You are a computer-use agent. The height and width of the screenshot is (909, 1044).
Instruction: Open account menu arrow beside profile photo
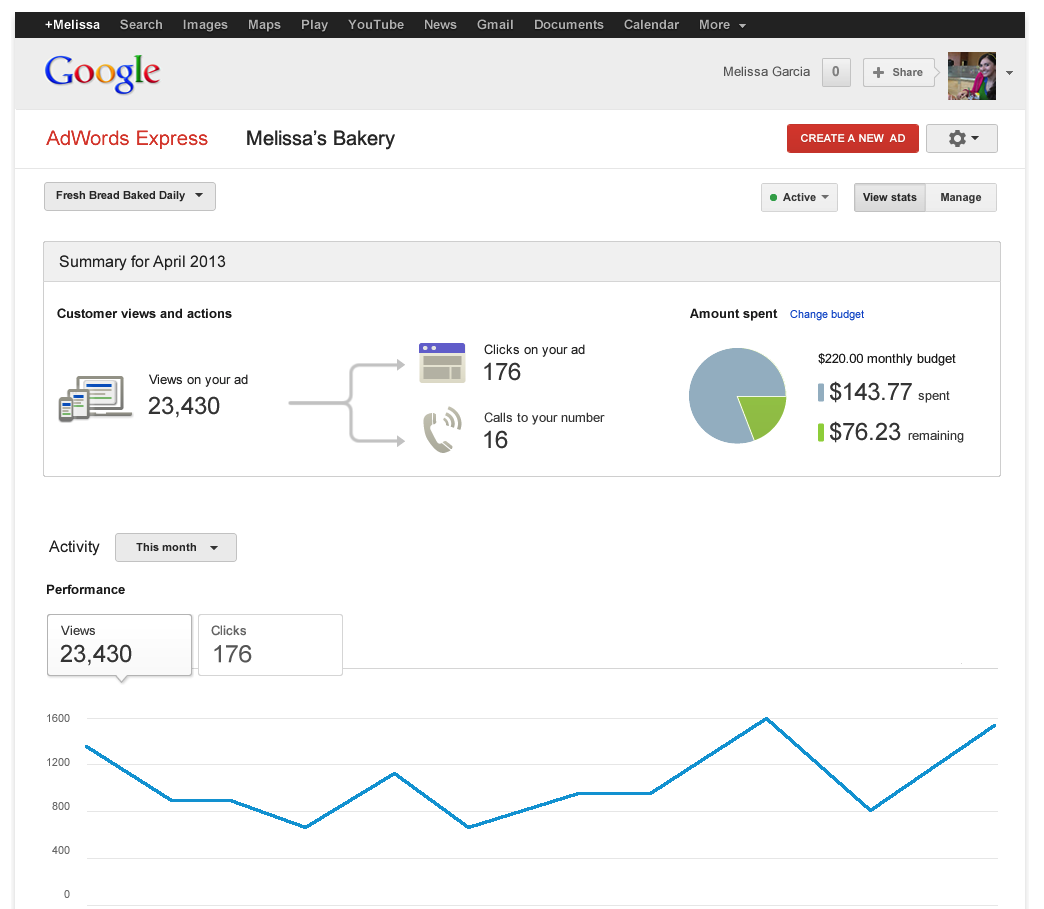tap(1009, 73)
